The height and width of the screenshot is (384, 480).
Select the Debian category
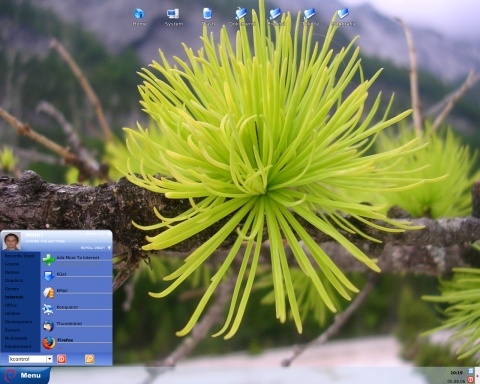click(x=12, y=272)
